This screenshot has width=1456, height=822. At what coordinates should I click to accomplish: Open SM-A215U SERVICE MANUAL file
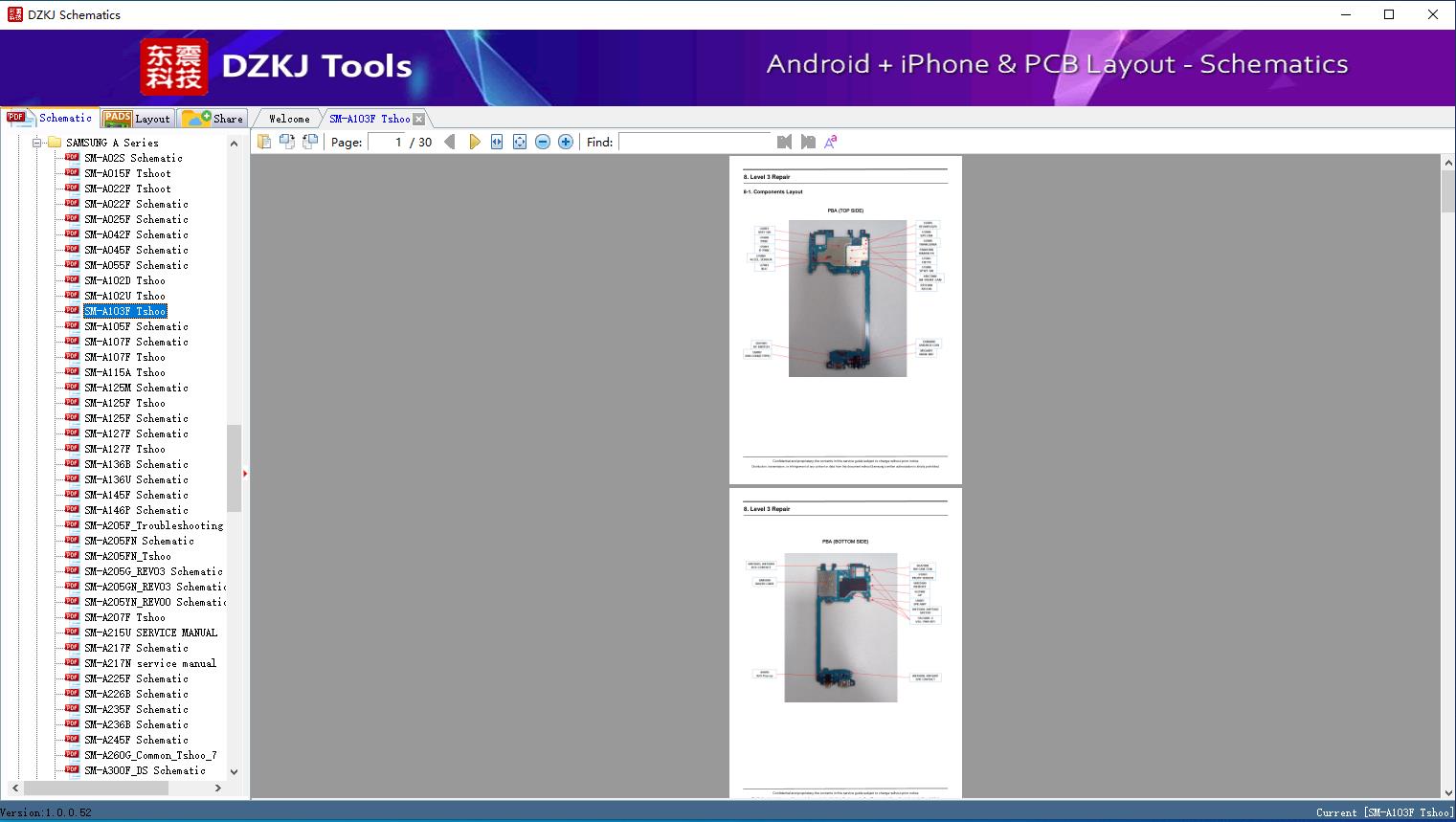tap(150, 633)
